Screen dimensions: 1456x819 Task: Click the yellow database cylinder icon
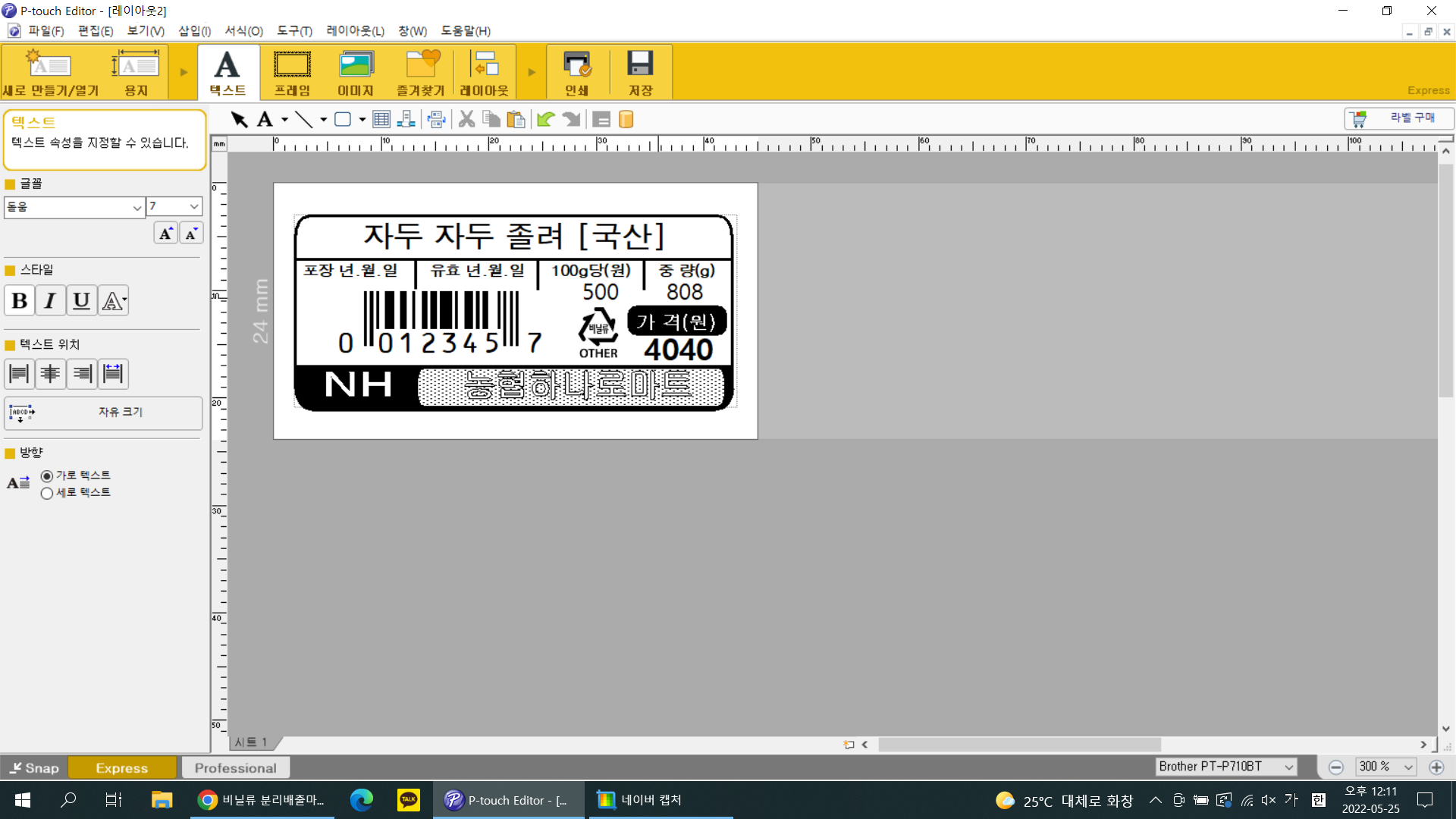(x=626, y=119)
